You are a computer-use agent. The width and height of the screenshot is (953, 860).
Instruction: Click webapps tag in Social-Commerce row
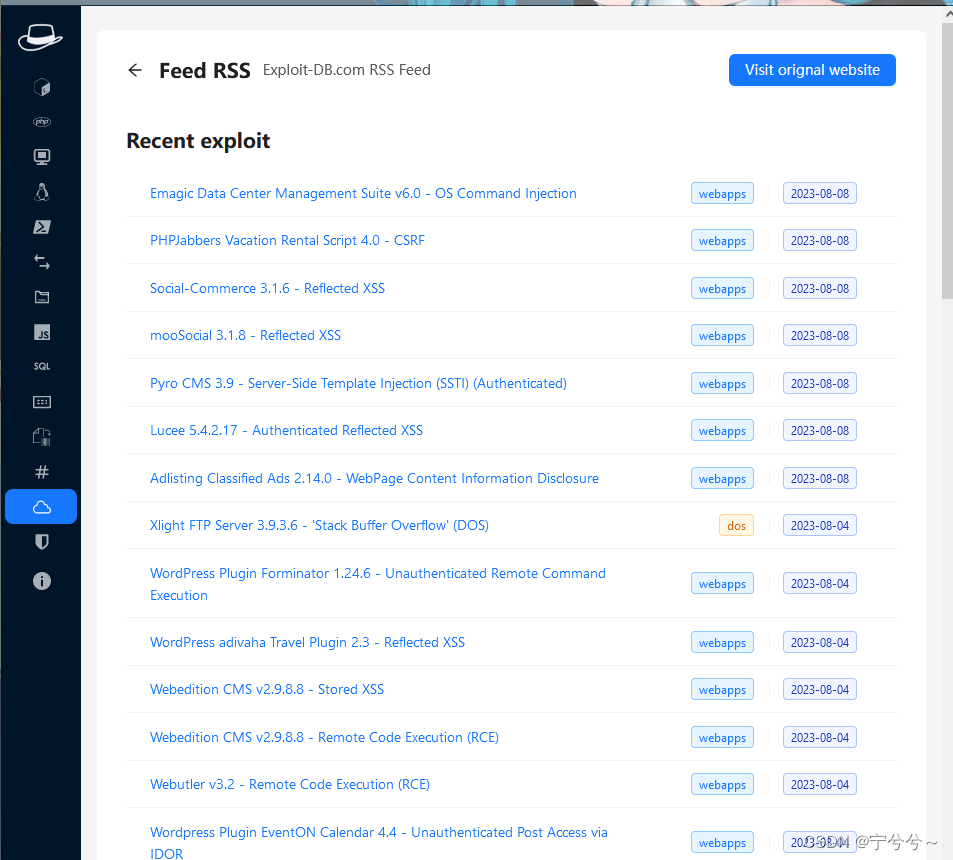click(722, 289)
